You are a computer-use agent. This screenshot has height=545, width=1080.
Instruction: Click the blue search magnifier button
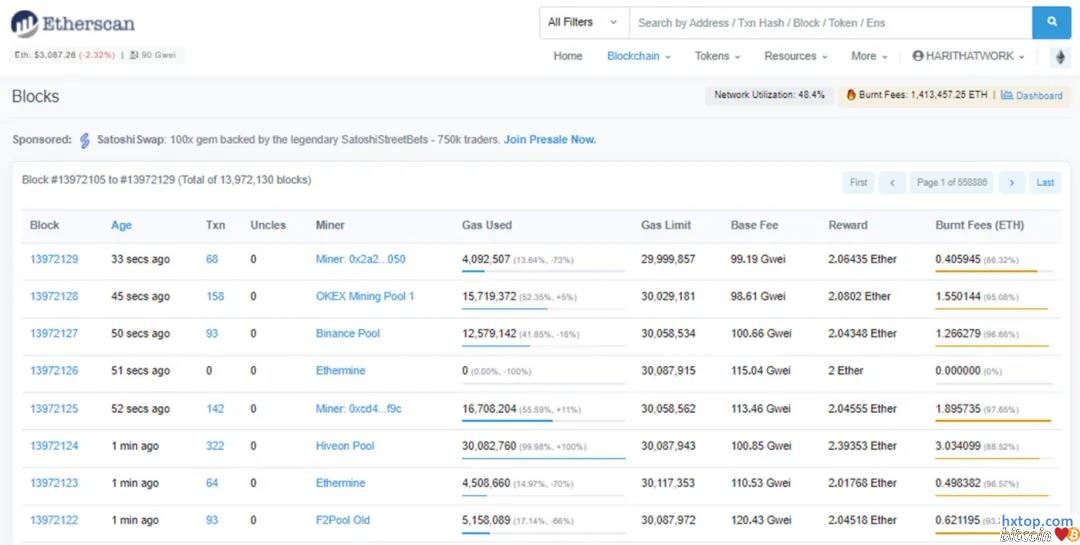(1051, 22)
